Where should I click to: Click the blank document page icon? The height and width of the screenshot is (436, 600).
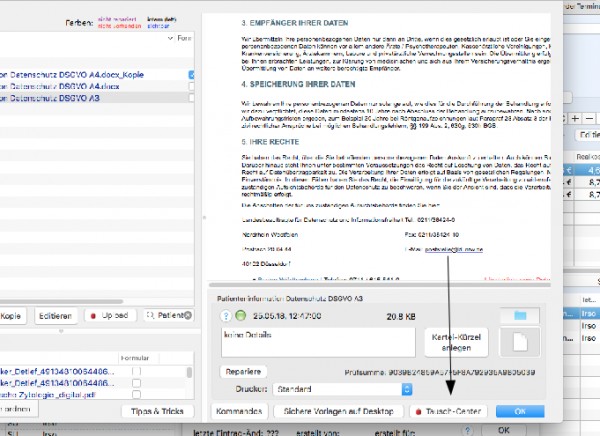[520, 341]
